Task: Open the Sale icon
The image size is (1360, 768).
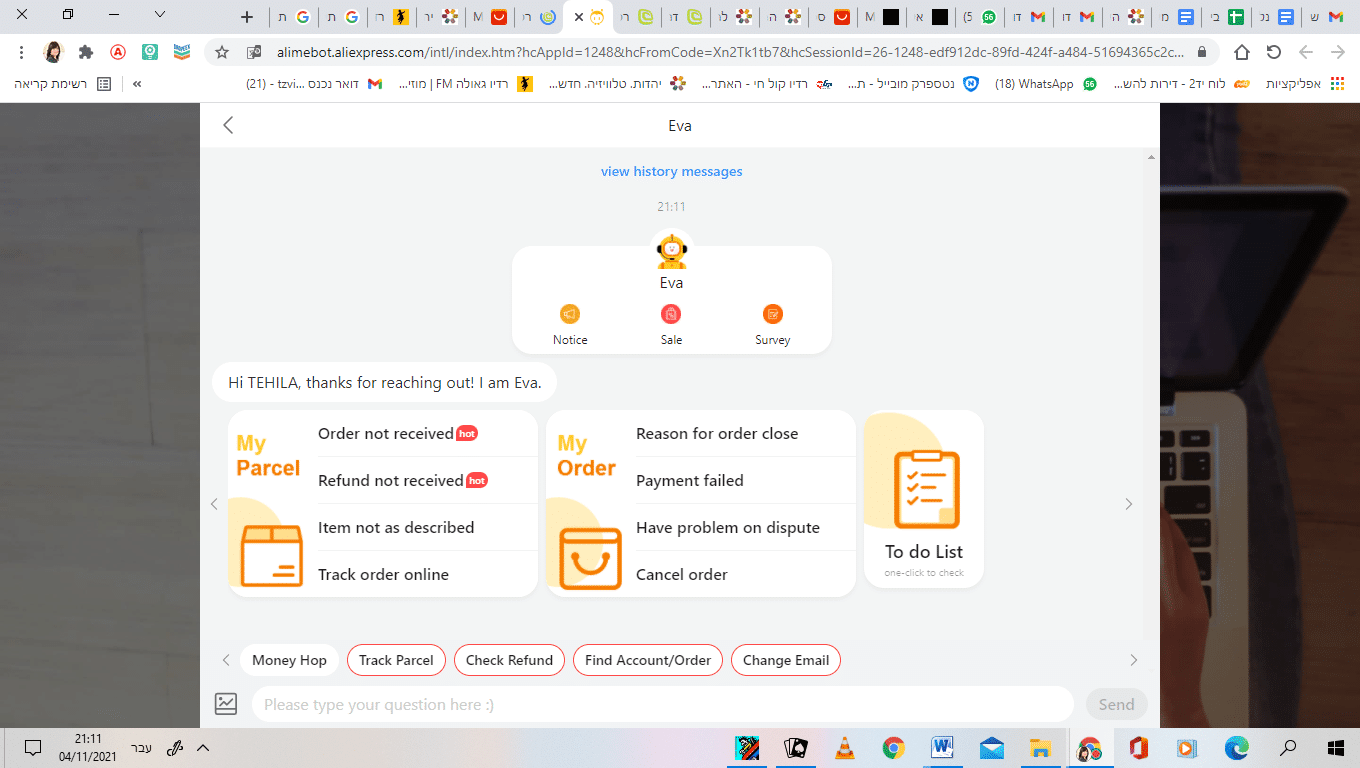Action: 671,314
